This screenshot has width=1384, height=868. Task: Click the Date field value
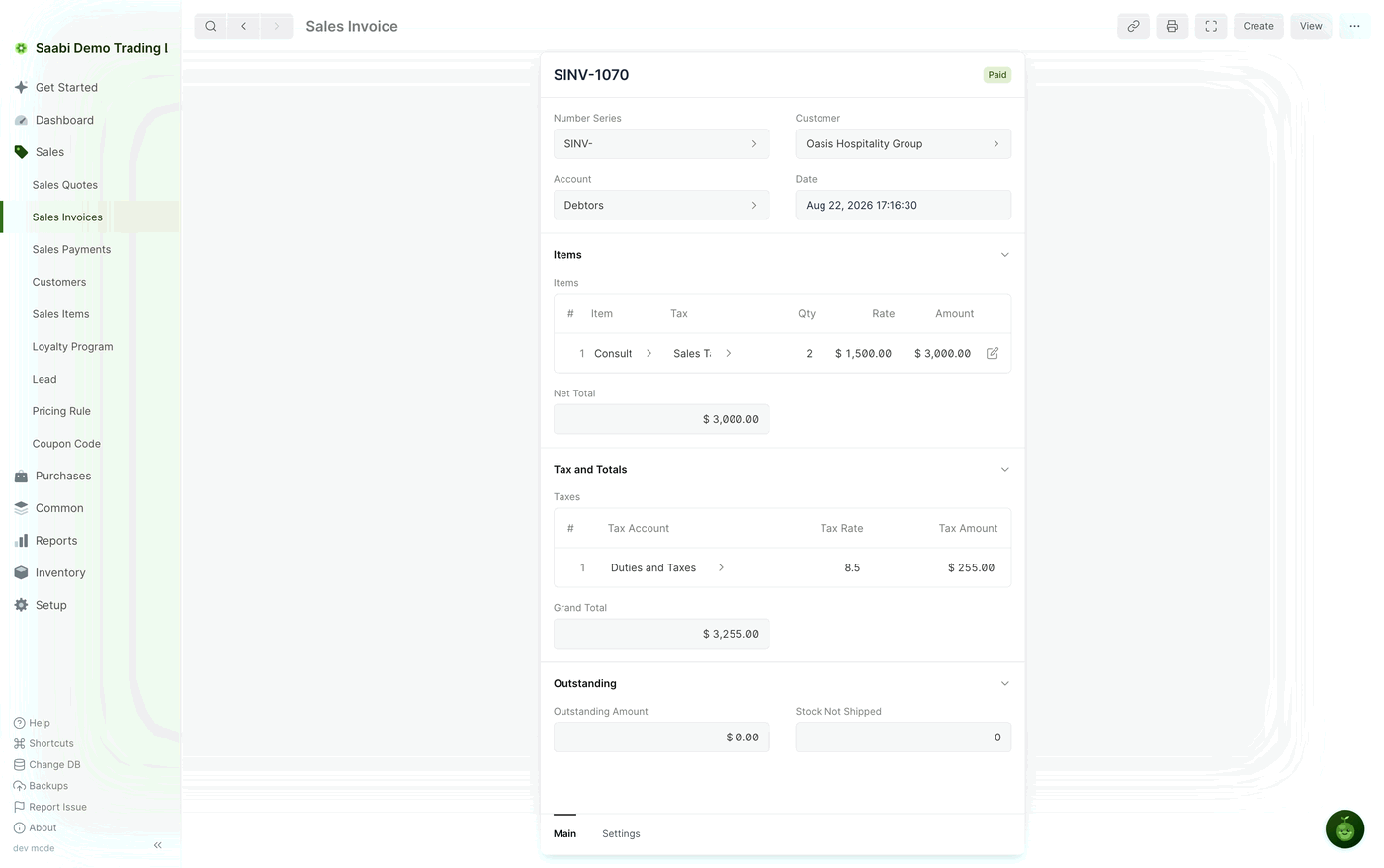click(x=903, y=206)
